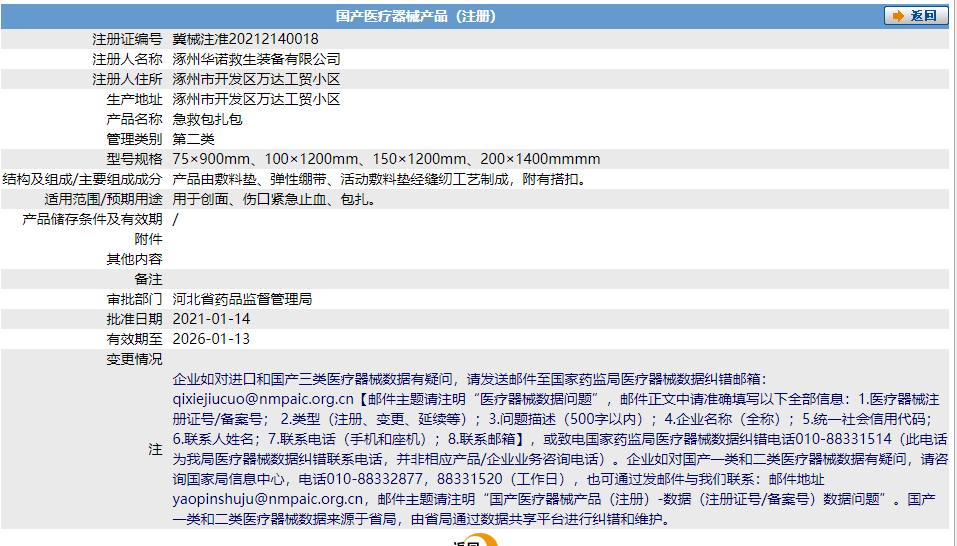Click approving department 河北省药品监督管理局
The width and height of the screenshot is (957, 546).
coord(242,300)
